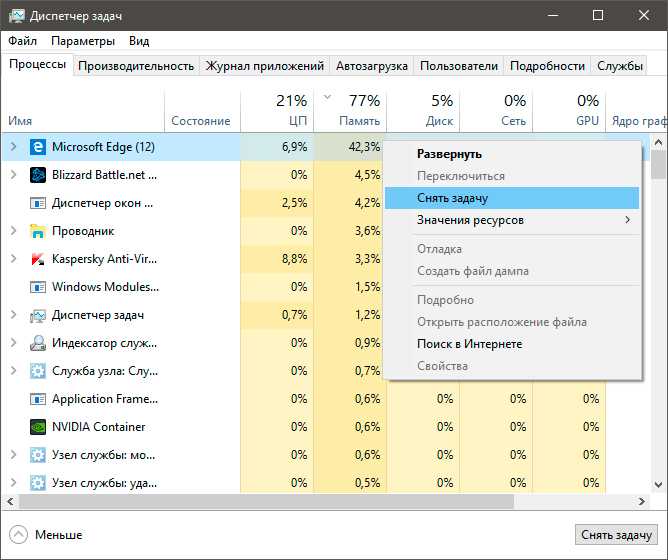Sort by the Сеть column header

click(x=496, y=111)
